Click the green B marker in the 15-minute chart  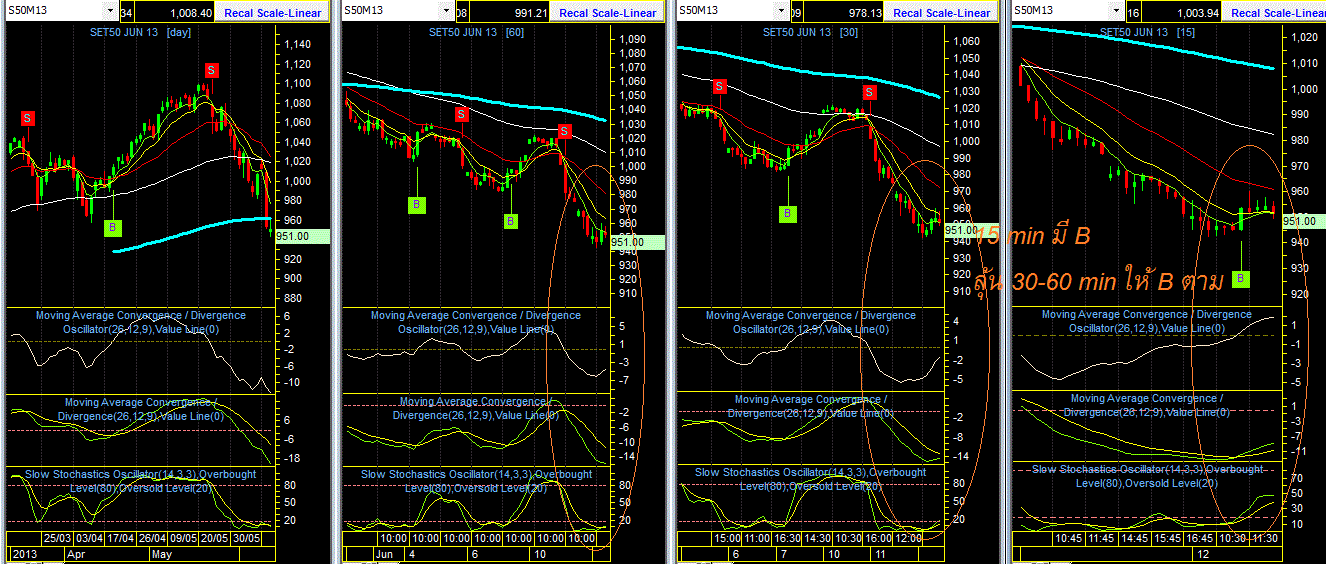1240,278
